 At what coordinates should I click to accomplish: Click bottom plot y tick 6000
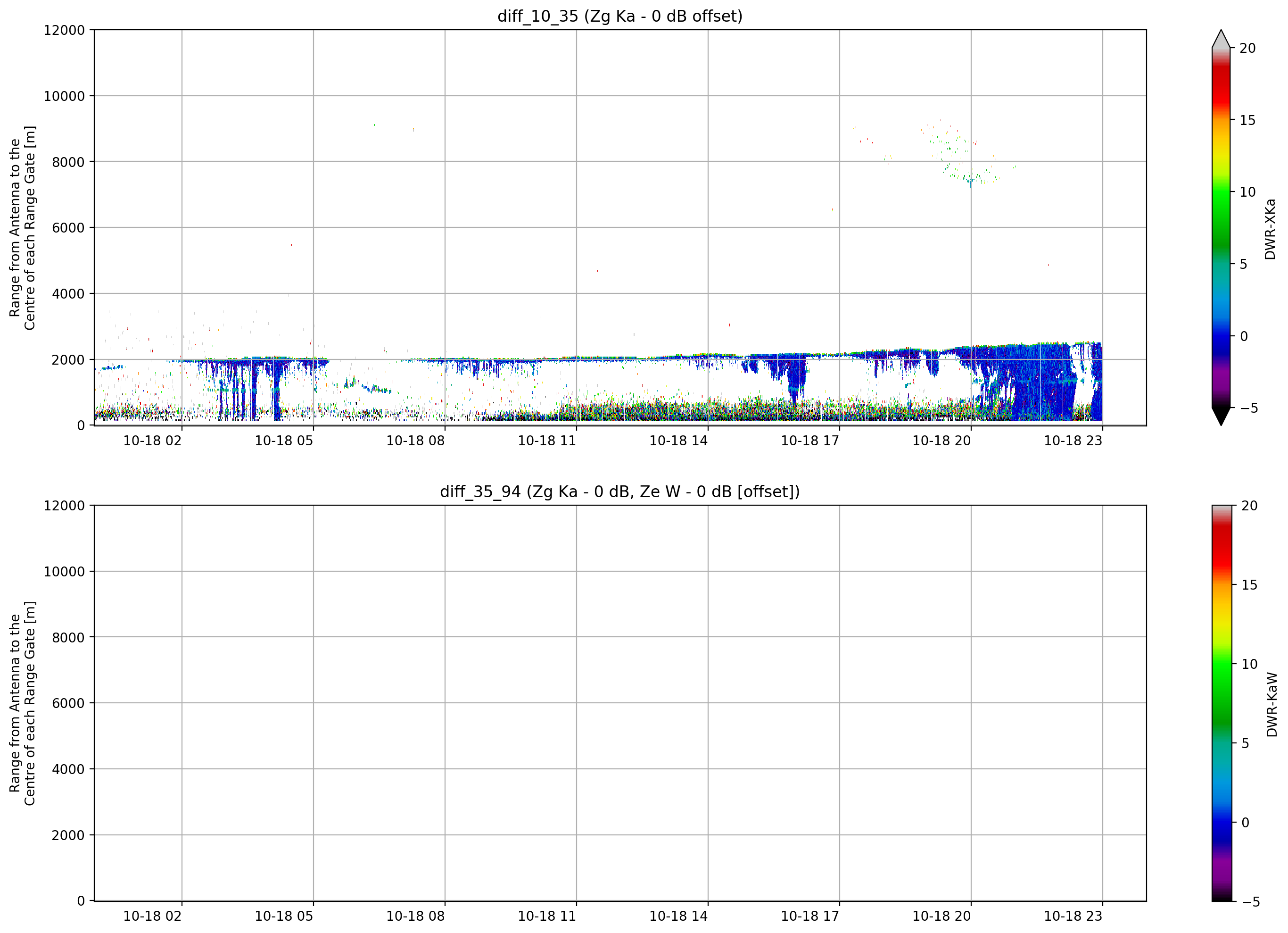[68, 703]
